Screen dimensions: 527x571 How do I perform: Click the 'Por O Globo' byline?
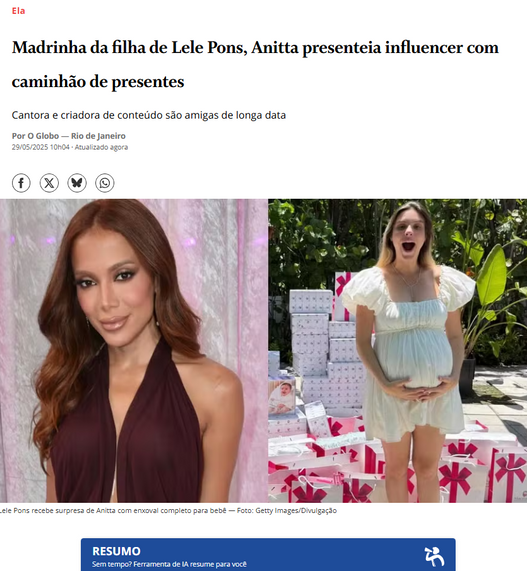(35, 136)
